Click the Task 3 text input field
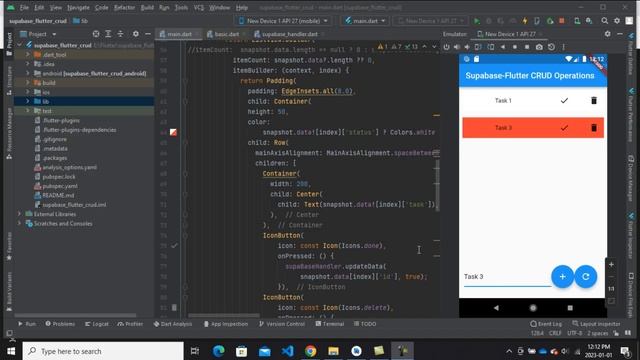640x360 pixels. 507,277
